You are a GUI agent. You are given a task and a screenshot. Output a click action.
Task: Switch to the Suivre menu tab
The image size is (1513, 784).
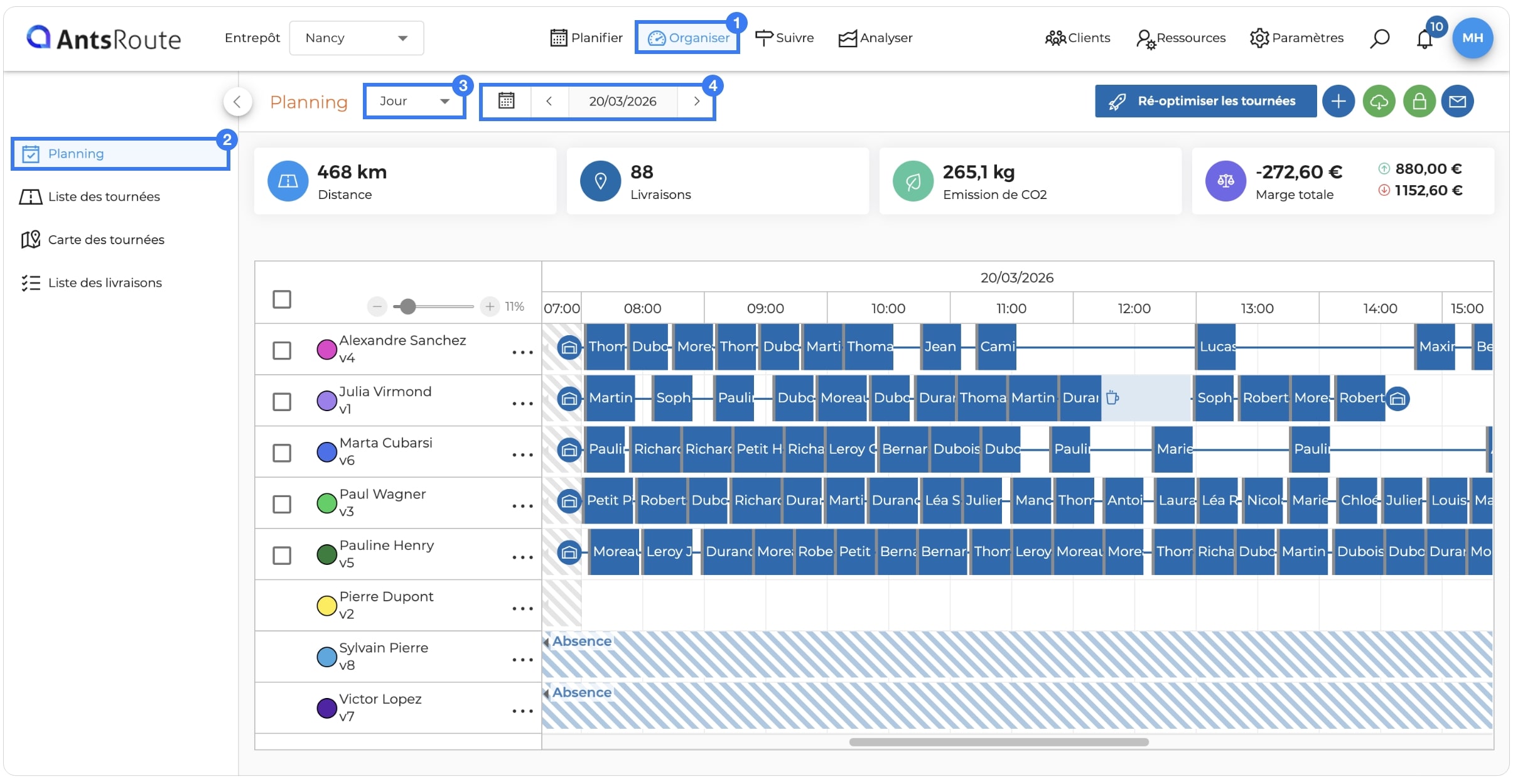(784, 38)
